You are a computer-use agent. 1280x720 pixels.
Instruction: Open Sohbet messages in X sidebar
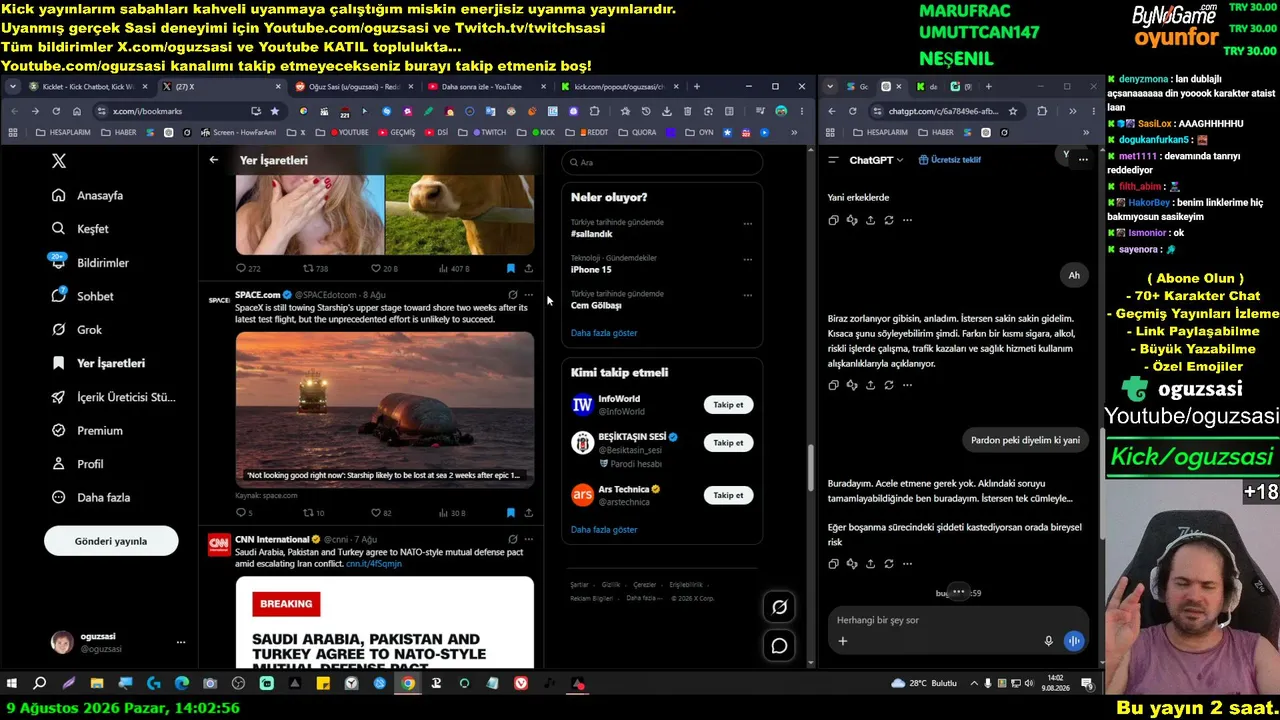click(x=82, y=296)
